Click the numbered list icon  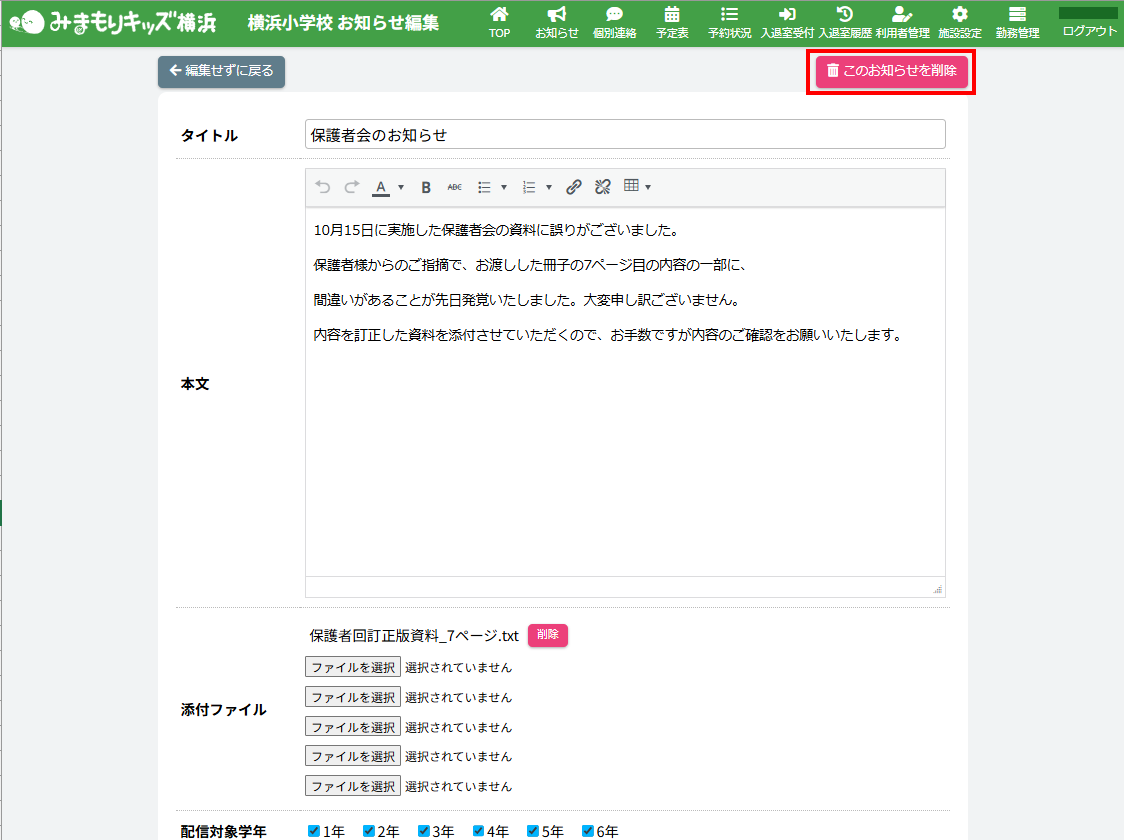[x=530, y=187]
